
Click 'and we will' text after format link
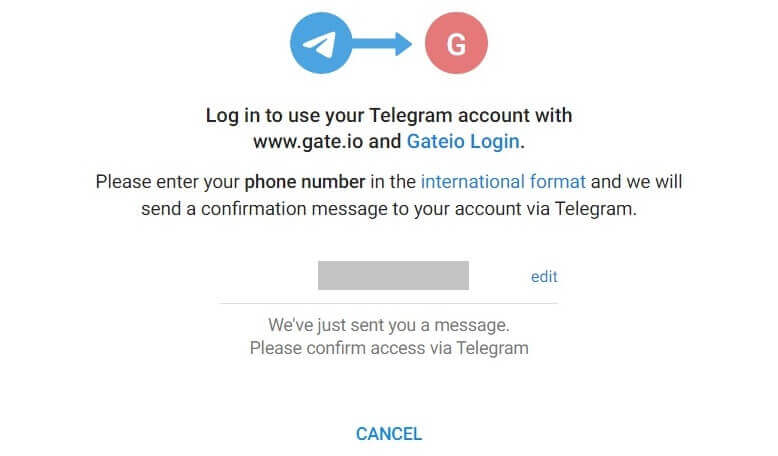pyautogui.click(x=636, y=182)
